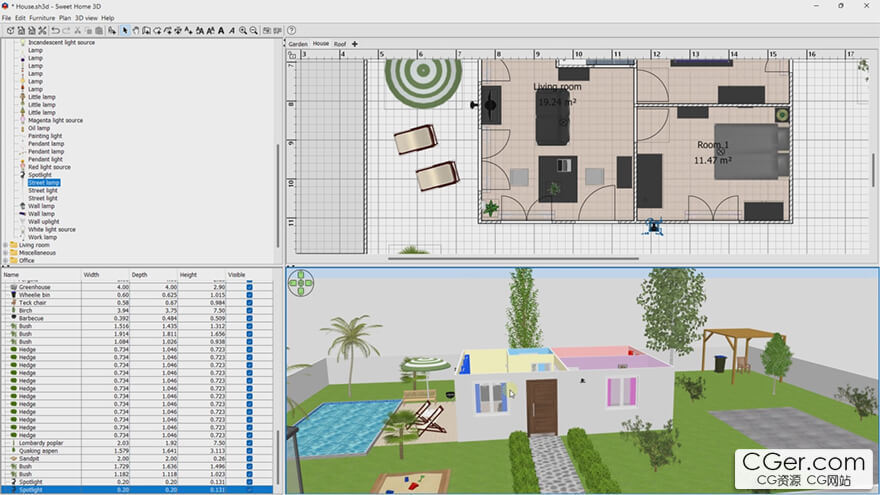The width and height of the screenshot is (880, 495).
Task: Select Work lamp in the catalog tree
Action: coord(42,237)
